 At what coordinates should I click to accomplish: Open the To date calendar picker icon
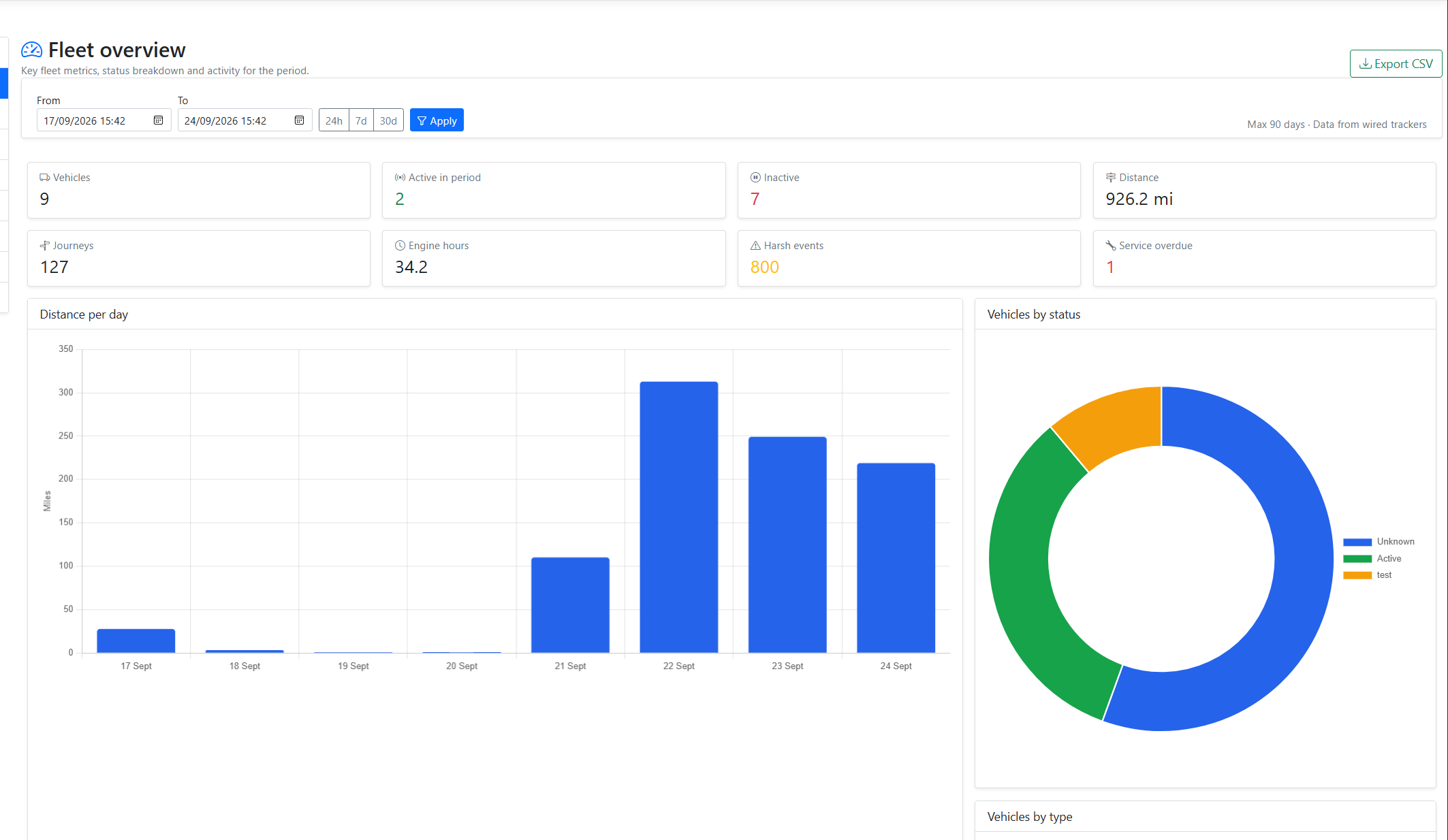pos(299,120)
